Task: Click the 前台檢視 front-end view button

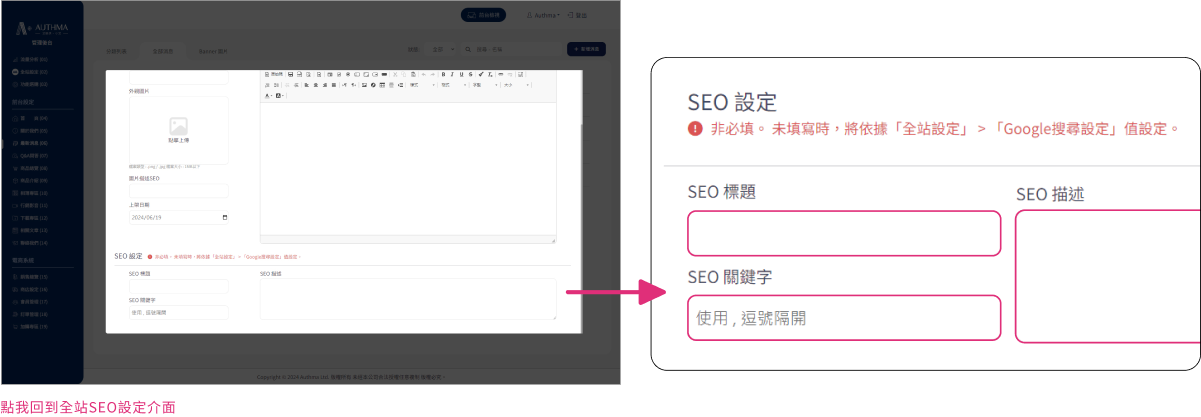Action: pos(484,16)
